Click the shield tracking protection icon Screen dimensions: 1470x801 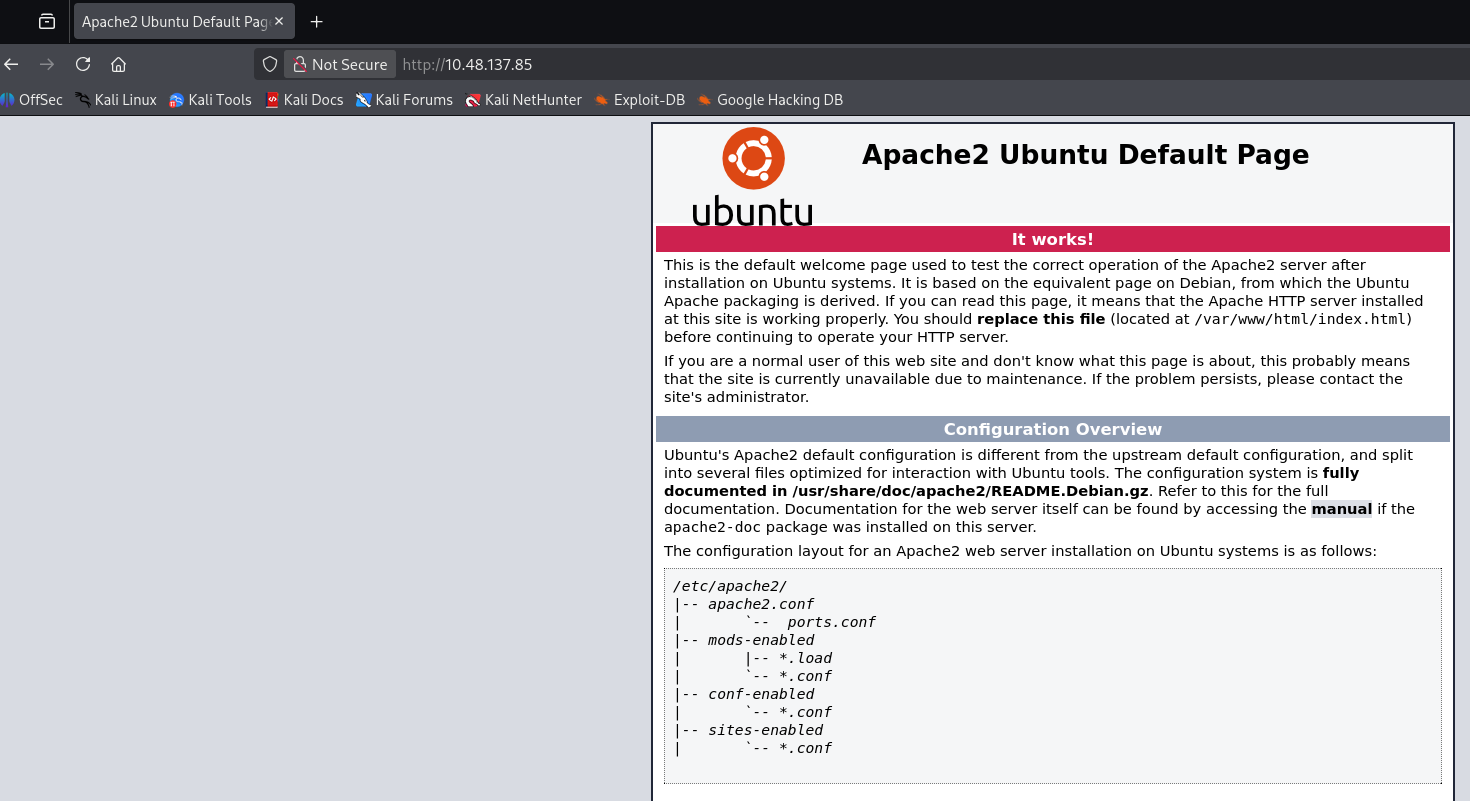pos(269,64)
